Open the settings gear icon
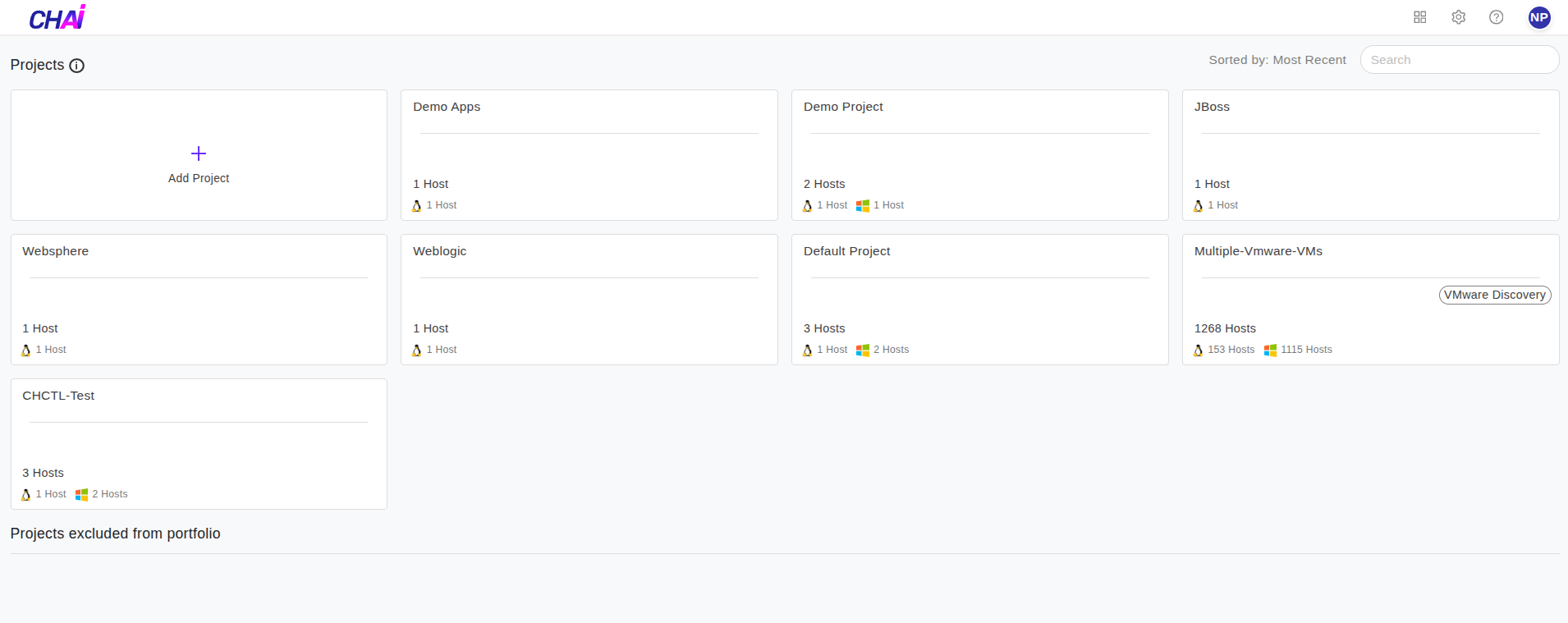This screenshot has height=623, width=1568. click(1458, 17)
